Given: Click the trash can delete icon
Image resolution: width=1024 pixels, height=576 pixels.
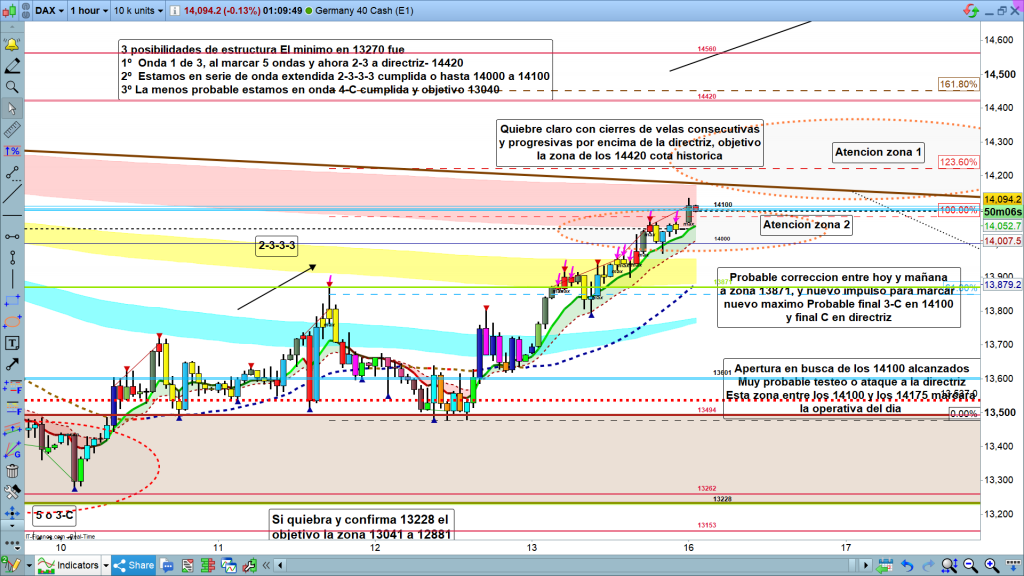Looking at the screenshot, I should pos(12,472).
